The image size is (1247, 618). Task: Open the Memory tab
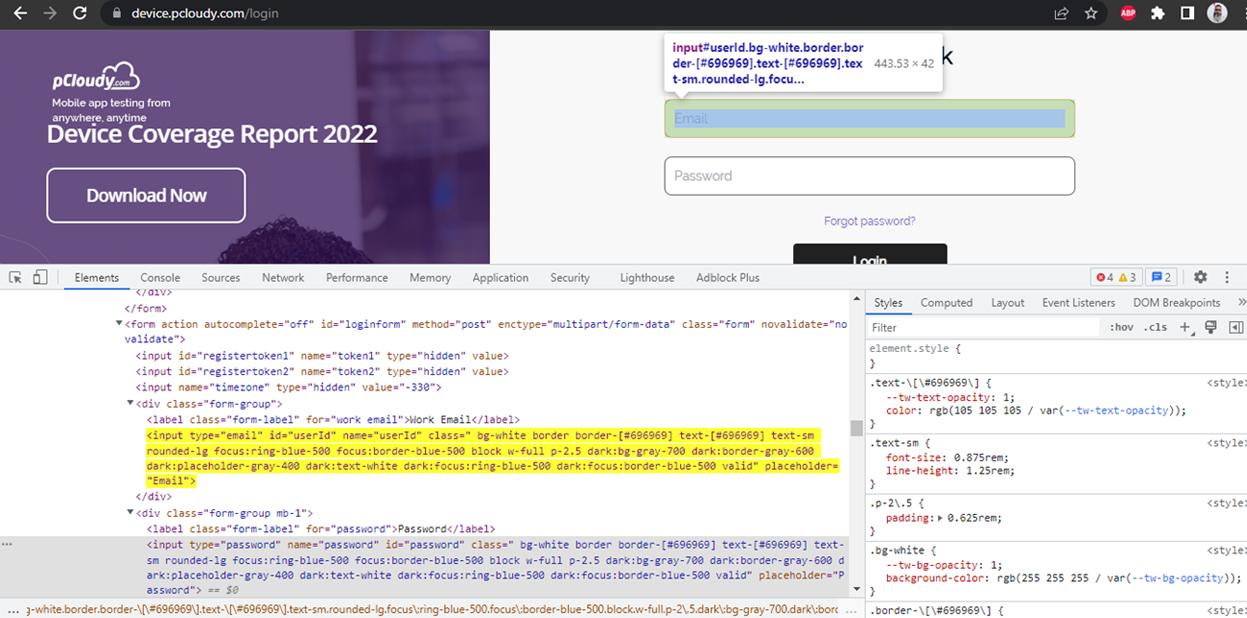coord(430,277)
